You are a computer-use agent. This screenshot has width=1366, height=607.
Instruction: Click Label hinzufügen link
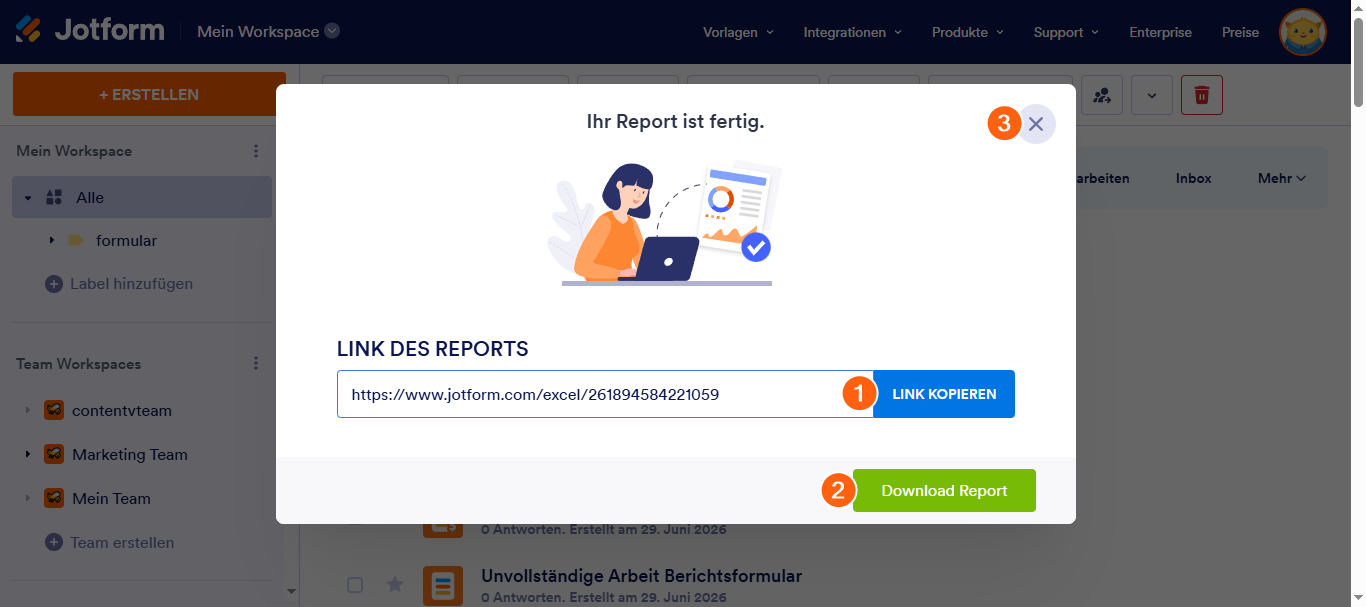point(131,284)
